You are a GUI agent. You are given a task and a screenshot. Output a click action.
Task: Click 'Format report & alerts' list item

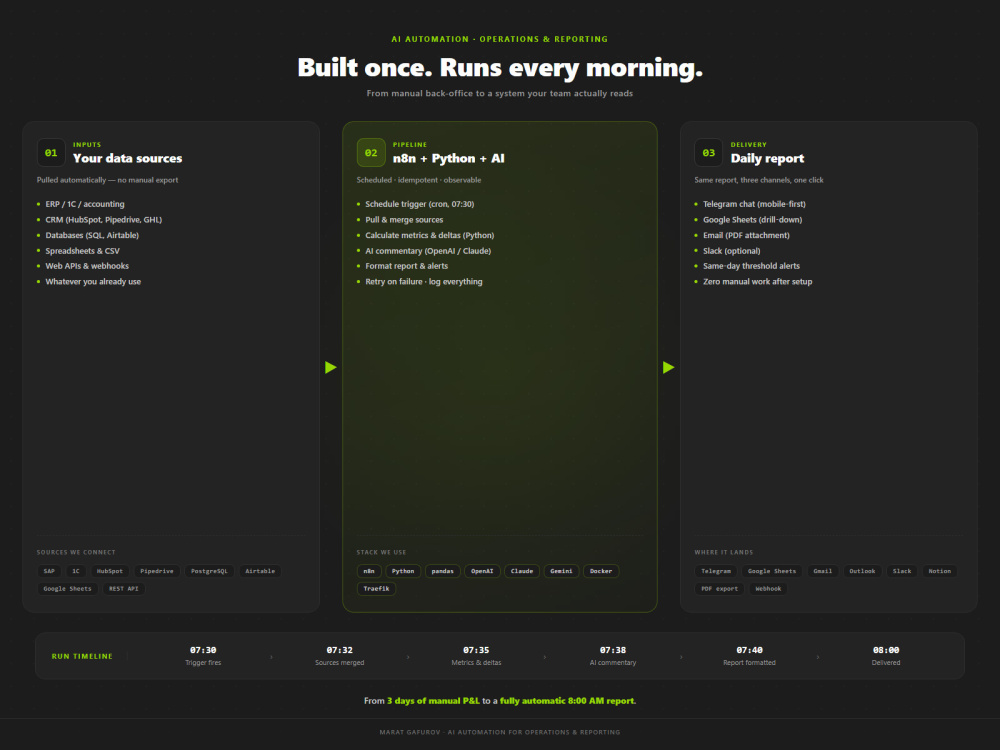pos(406,266)
